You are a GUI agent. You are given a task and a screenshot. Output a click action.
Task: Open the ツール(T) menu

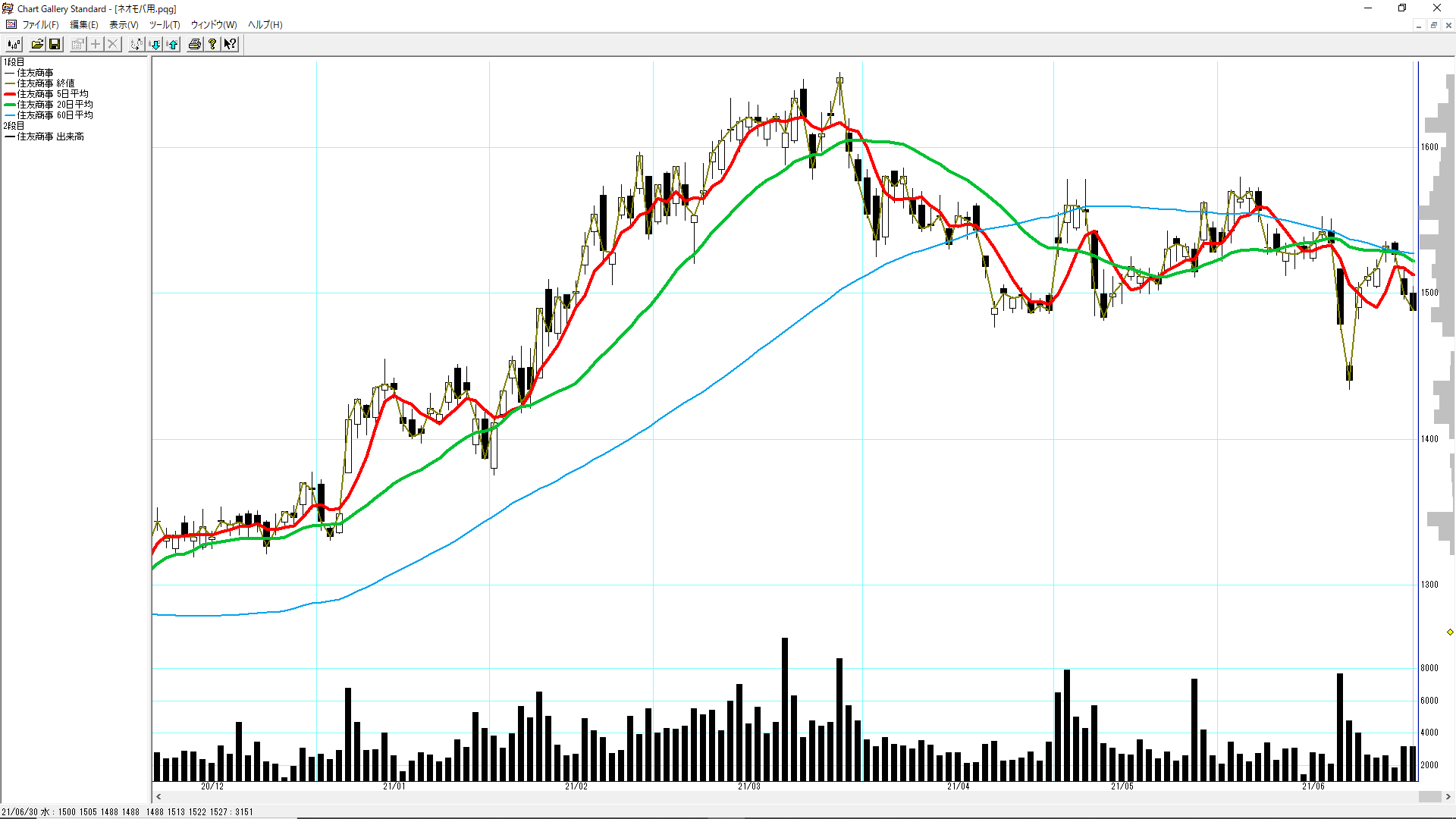point(165,25)
